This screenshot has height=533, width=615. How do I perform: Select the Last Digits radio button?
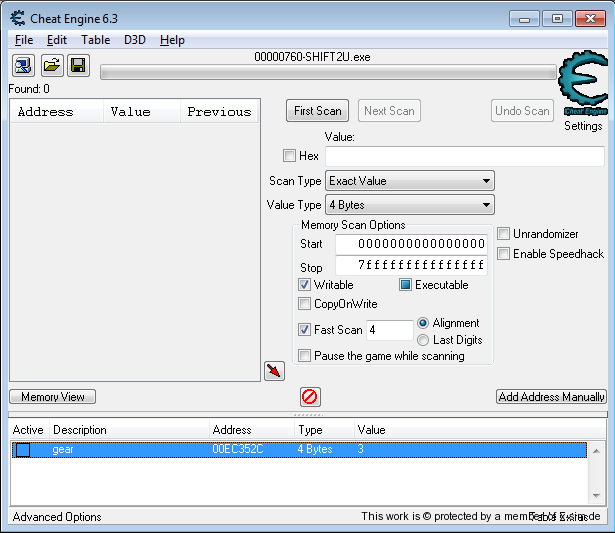coord(423,340)
